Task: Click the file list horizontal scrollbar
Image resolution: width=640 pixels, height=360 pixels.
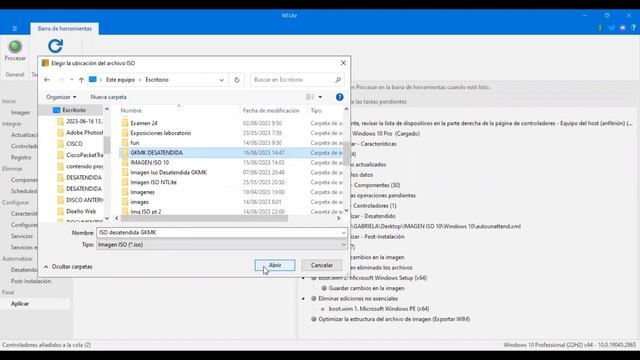Action: (x=204, y=218)
